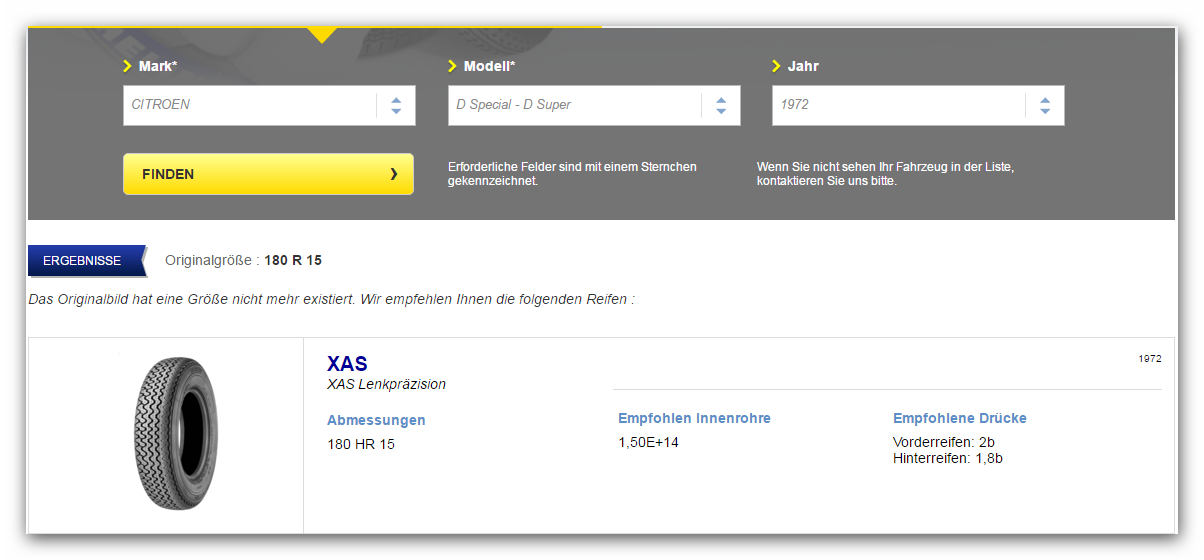Click the 'Hinterreifen: 1,8b' pressure text

point(948,458)
